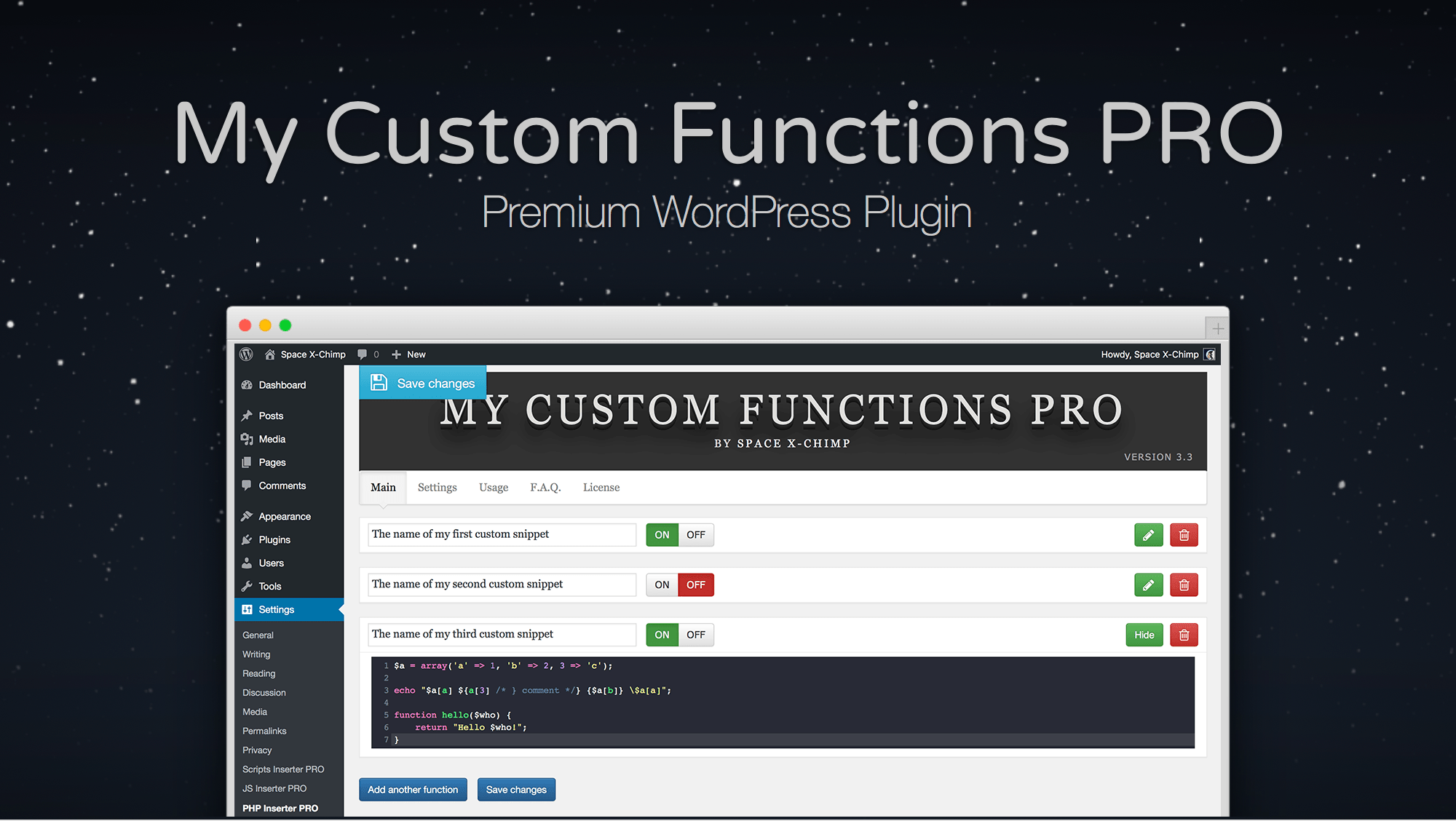Click the Appearance brush icon

click(x=247, y=516)
